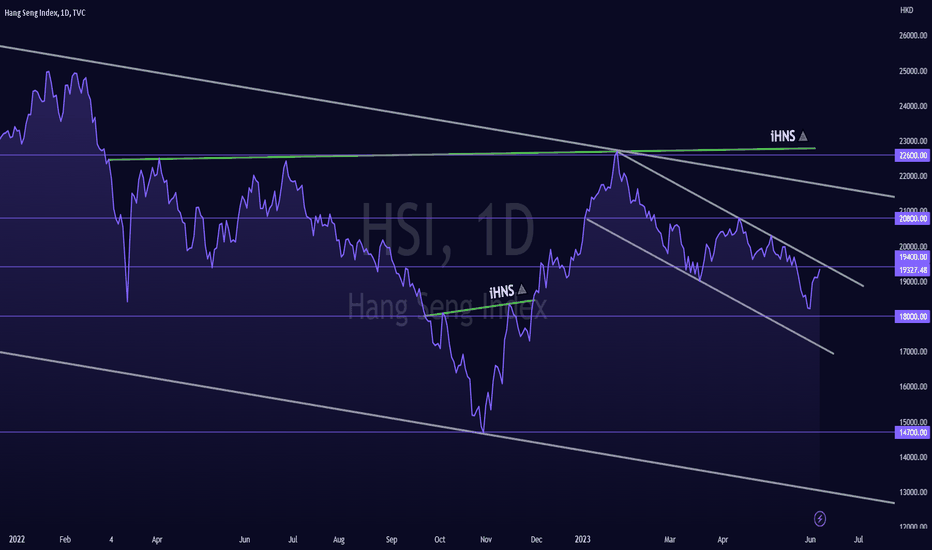Click the Mar label on the time axis
The width and height of the screenshot is (932, 550).
pos(670,539)
